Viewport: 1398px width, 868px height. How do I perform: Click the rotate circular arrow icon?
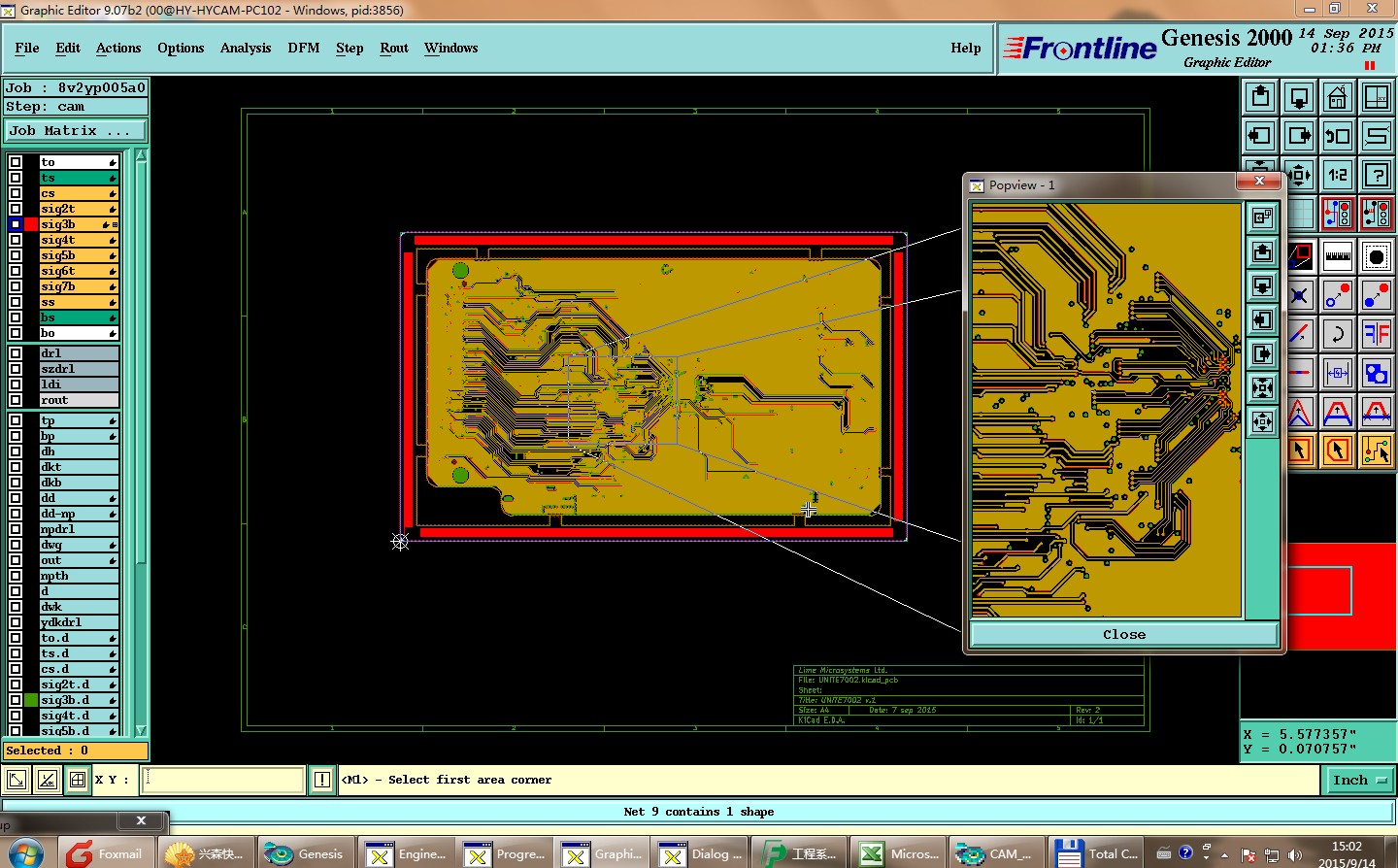point(1338,334)
